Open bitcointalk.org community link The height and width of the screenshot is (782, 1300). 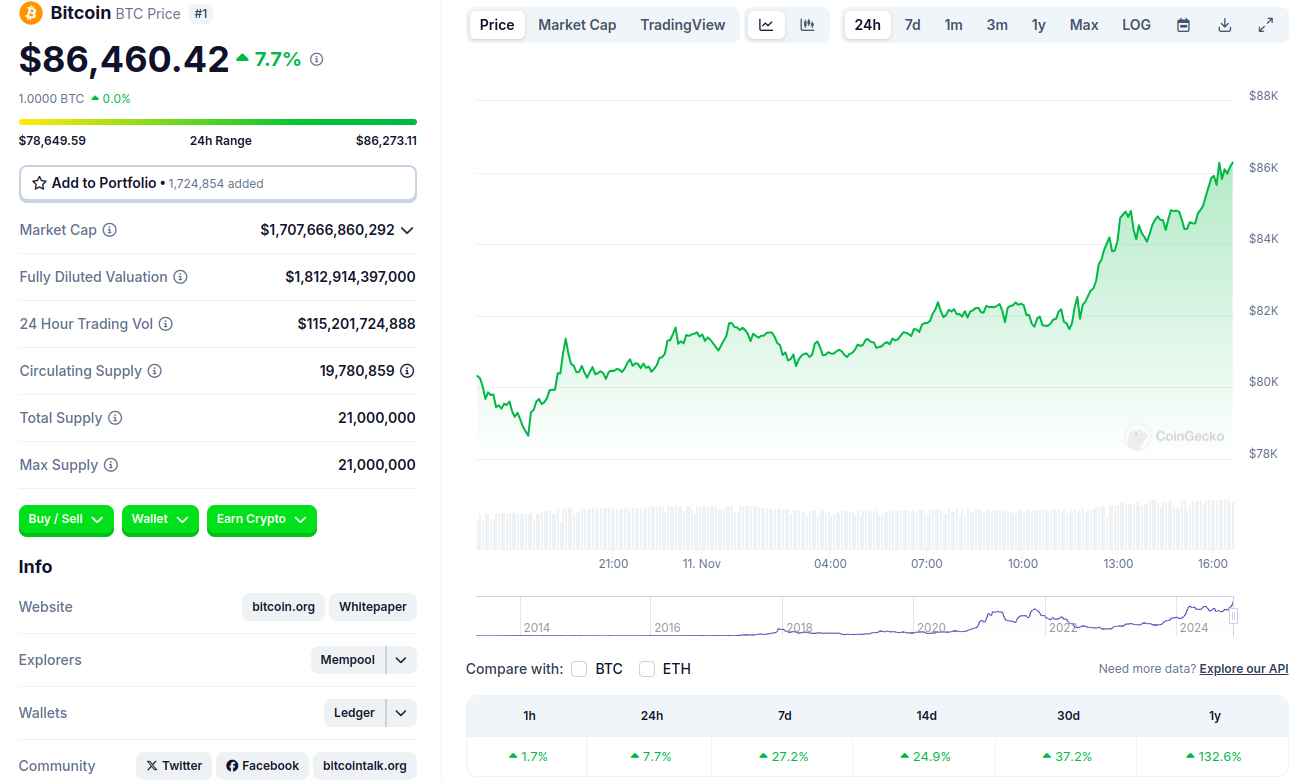(x=365, y=766)
